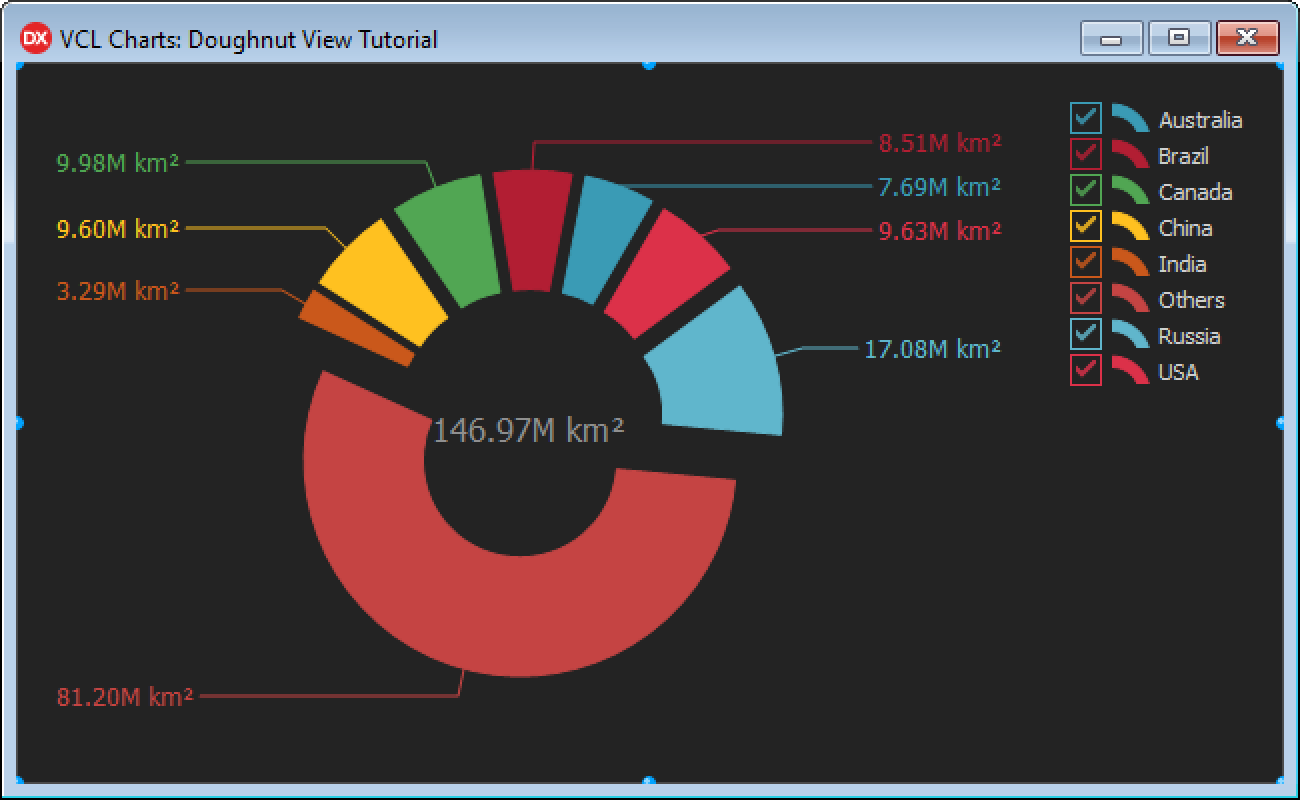This screenshot has width=1300, height=800.
Task: Click the 146.97M km² center total label
Action: [529, 430]
